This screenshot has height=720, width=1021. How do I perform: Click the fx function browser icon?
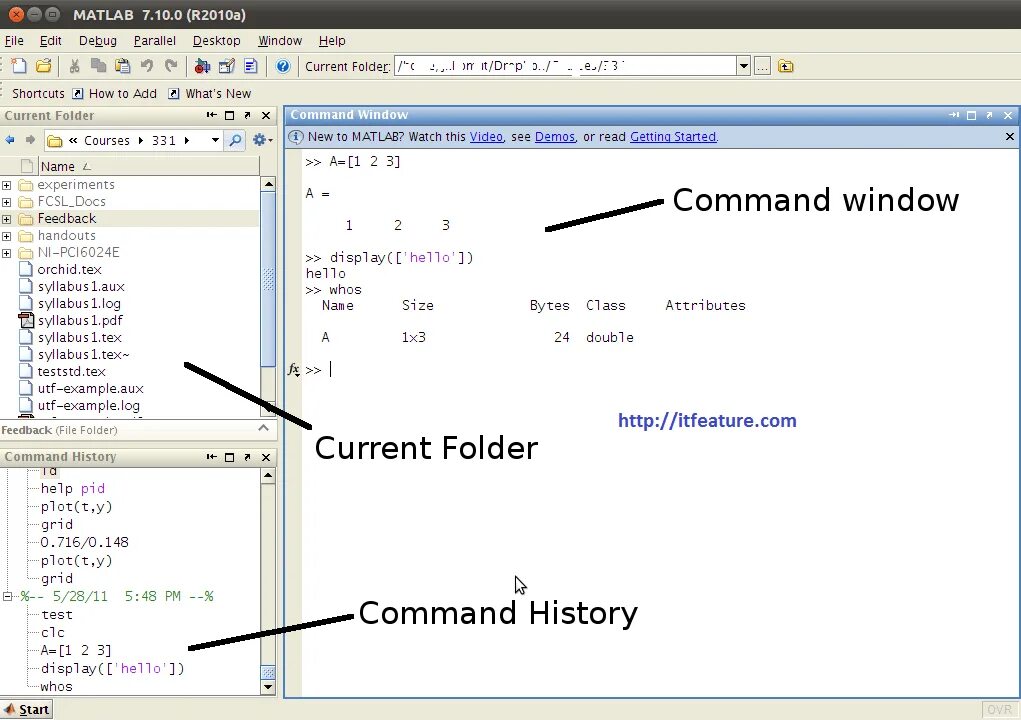tap(294, 370)
